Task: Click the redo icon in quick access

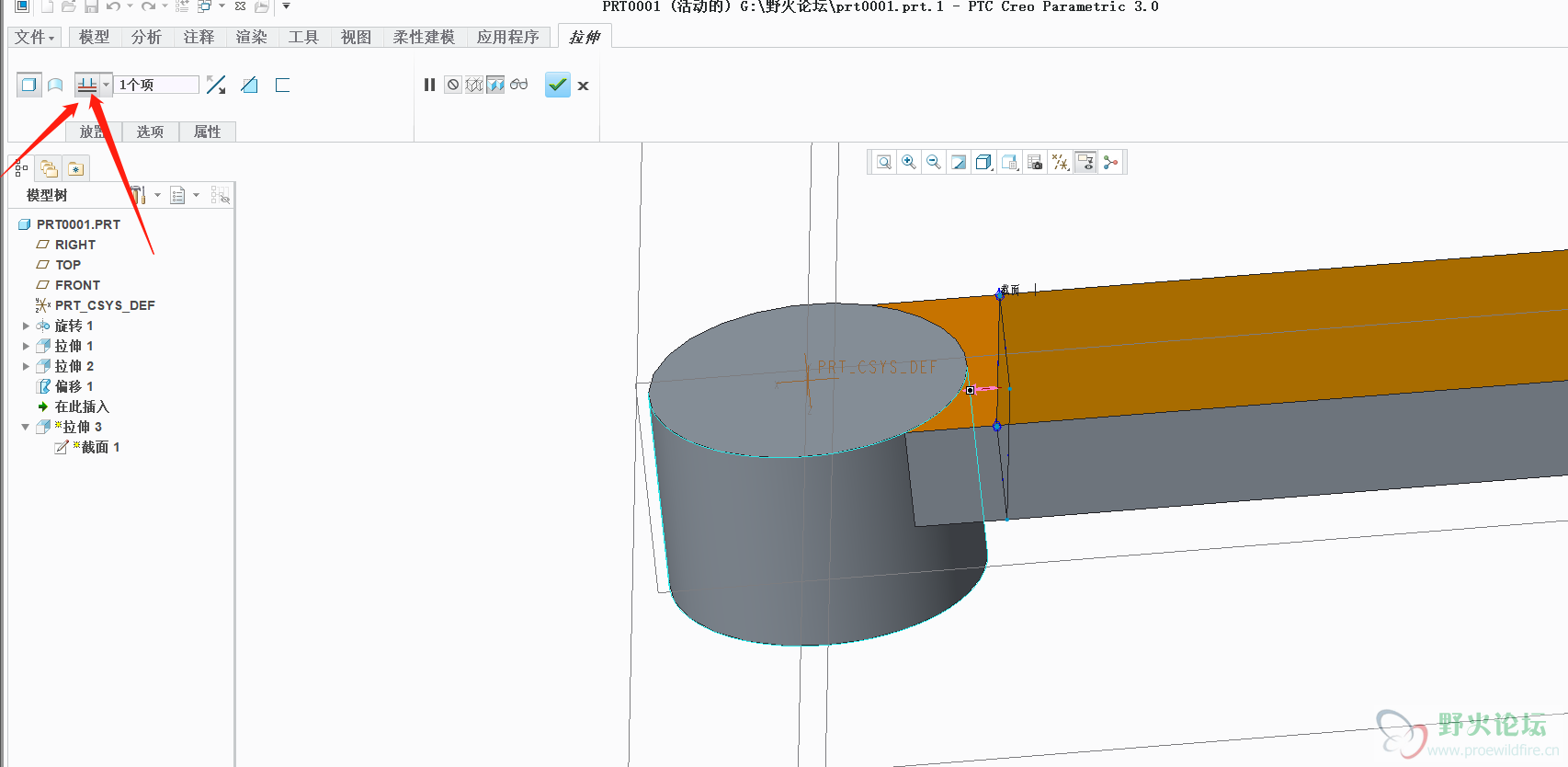Action: coord(148,6)
